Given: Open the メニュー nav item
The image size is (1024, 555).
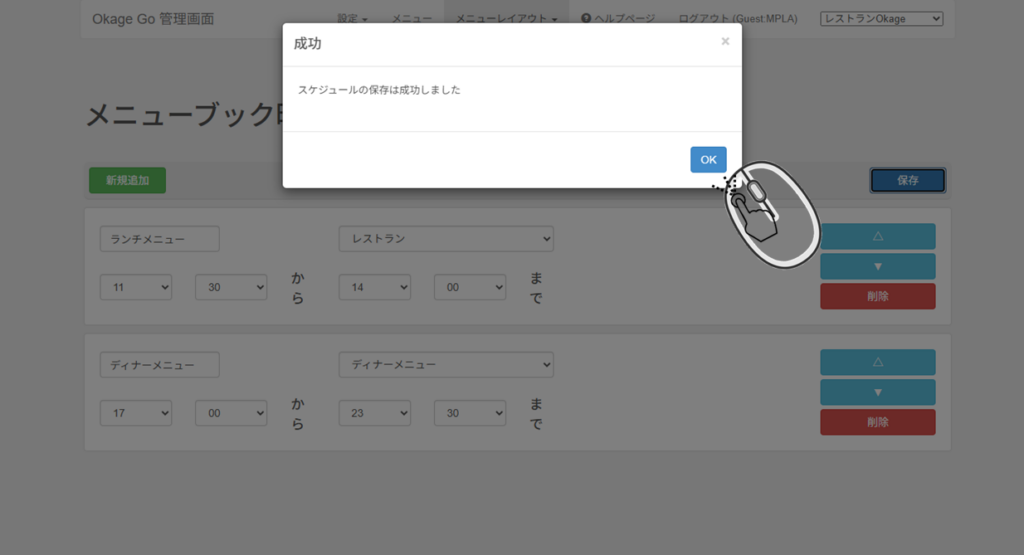Looking at the screenshot, I should [411, 19].
